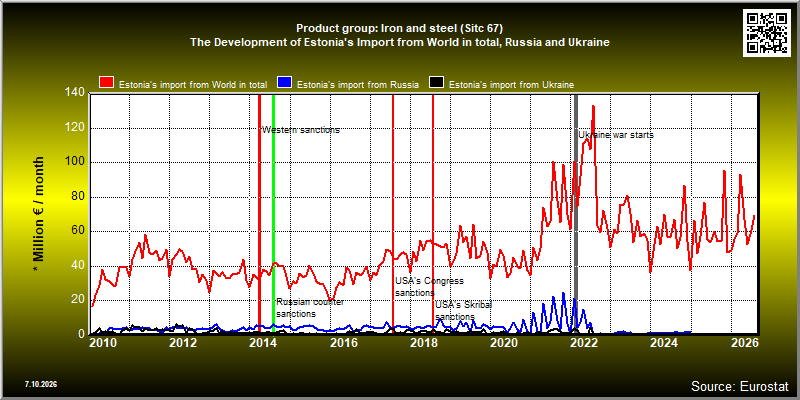This screenshot has width=800, height=400.
Task: Click the 20 y-axis value
Action: [x=79, y=300]
